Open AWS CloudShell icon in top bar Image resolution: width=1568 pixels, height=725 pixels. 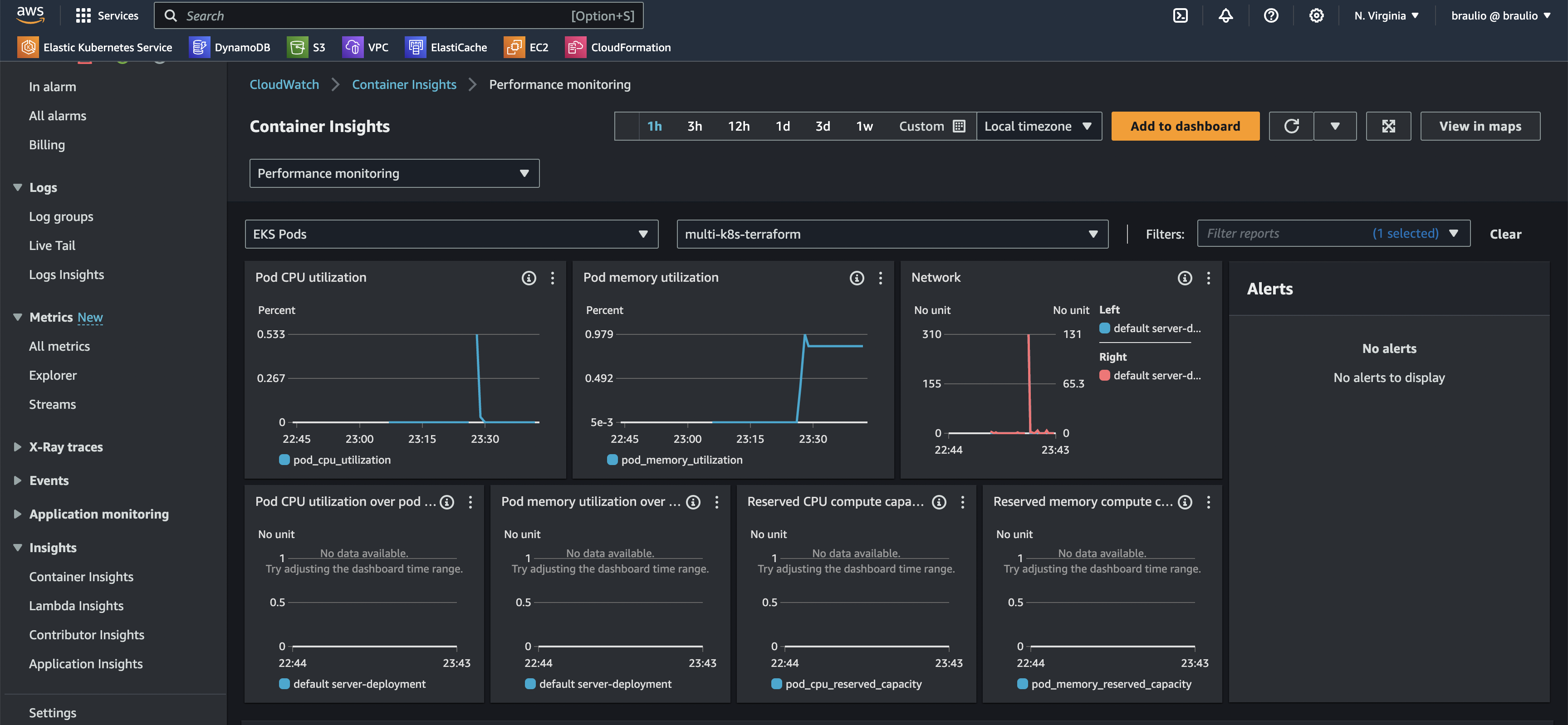[x=1180, y=16]
